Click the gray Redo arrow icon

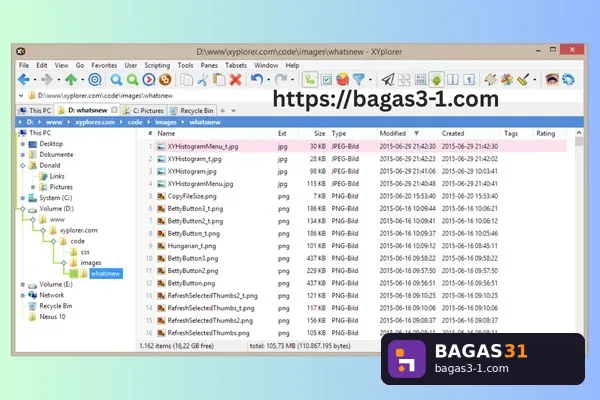coord(280,80)
